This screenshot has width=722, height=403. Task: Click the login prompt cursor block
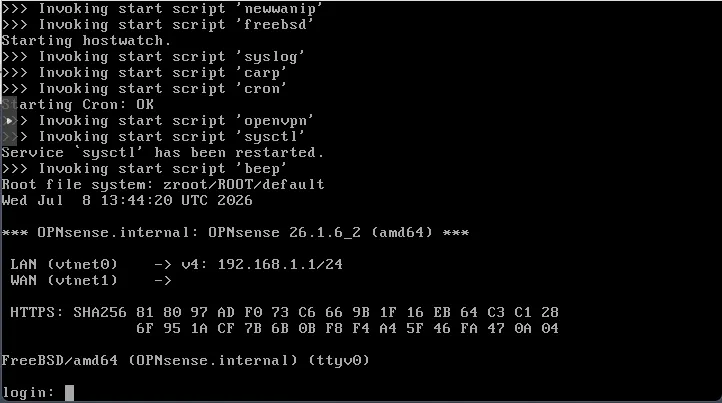coord(69,393)
